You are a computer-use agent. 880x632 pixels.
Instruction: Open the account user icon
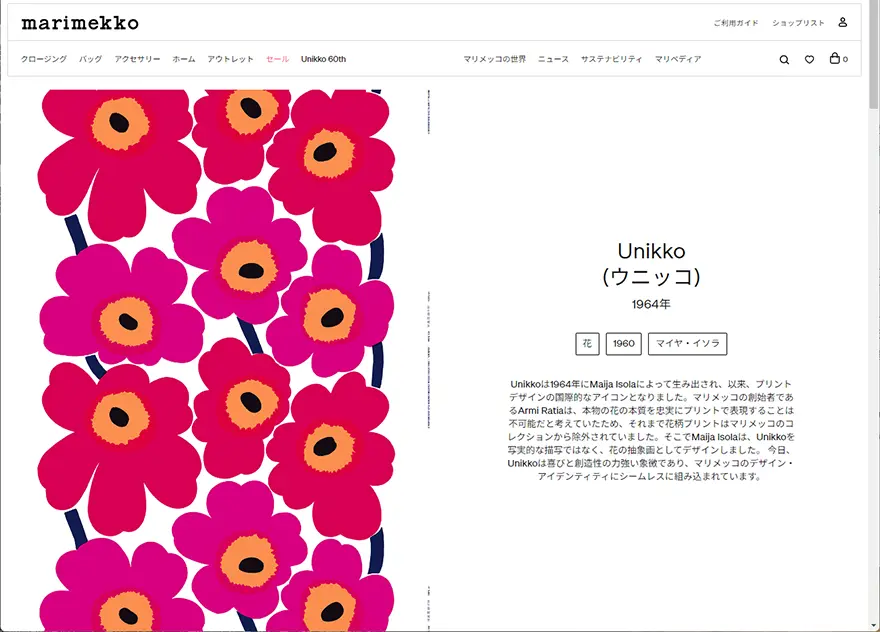coord(842,22)
